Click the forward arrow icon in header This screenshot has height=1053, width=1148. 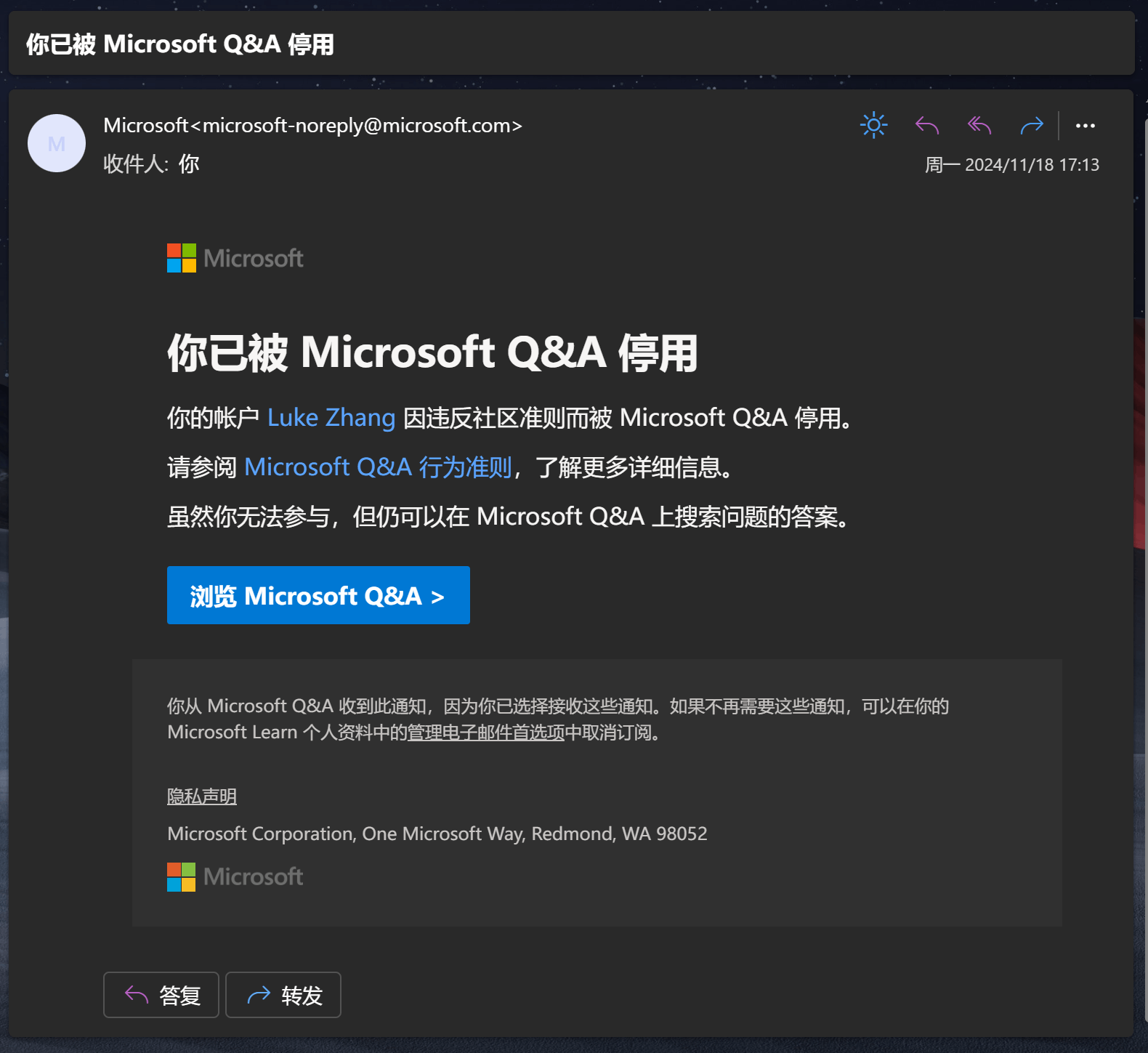tap(1032, 125)
